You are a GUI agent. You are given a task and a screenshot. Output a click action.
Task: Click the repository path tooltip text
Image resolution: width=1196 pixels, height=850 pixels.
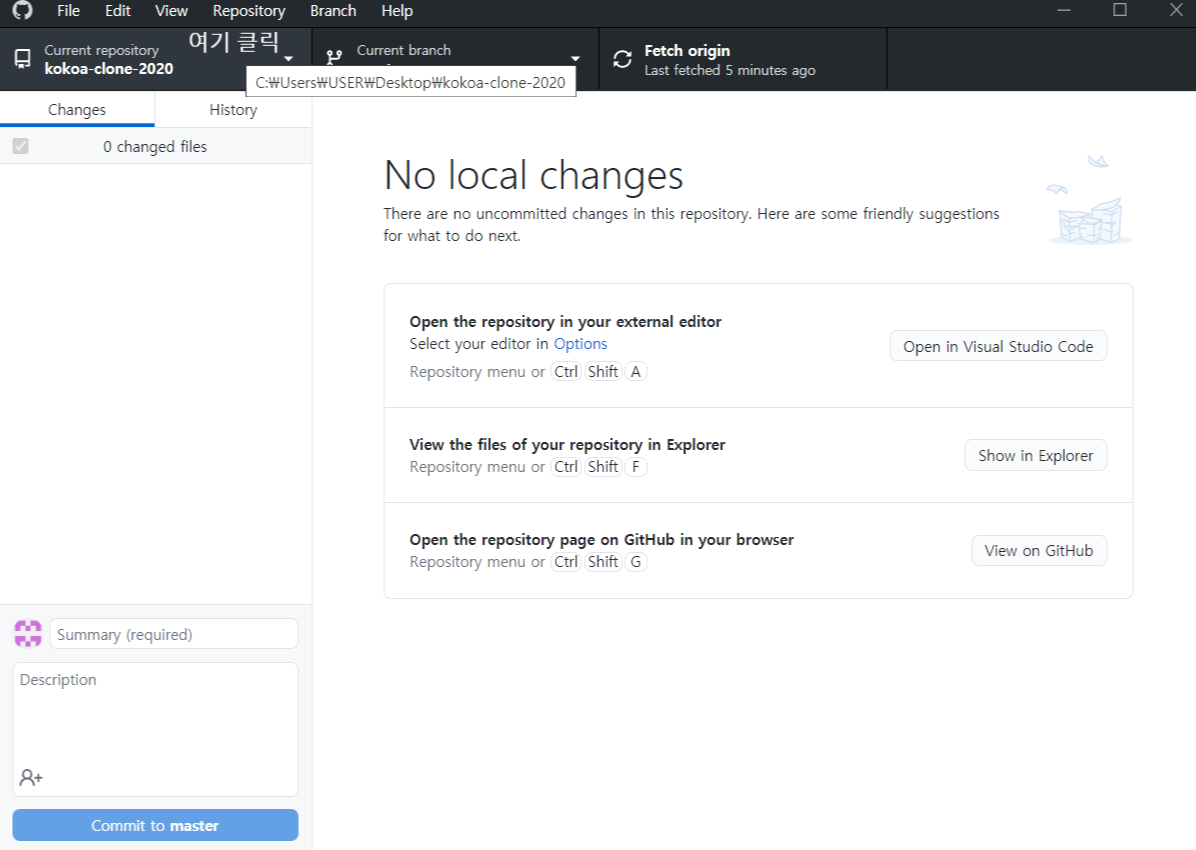(410, 82)
